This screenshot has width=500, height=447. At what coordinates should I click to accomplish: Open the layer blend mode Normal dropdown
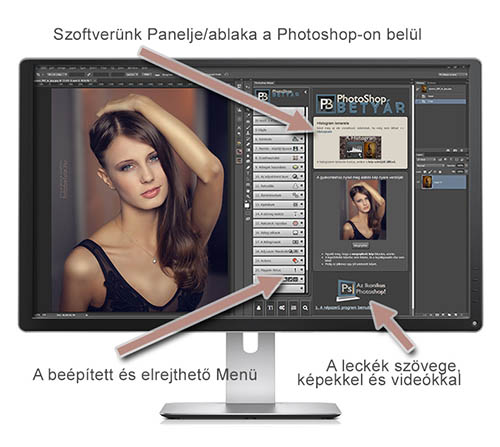431,165
